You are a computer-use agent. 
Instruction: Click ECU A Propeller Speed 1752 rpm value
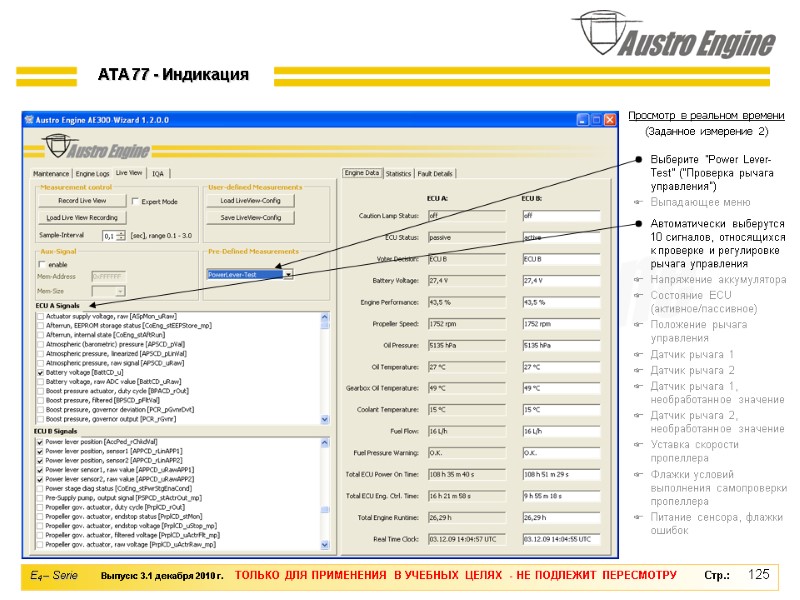(x=467, y=324)
